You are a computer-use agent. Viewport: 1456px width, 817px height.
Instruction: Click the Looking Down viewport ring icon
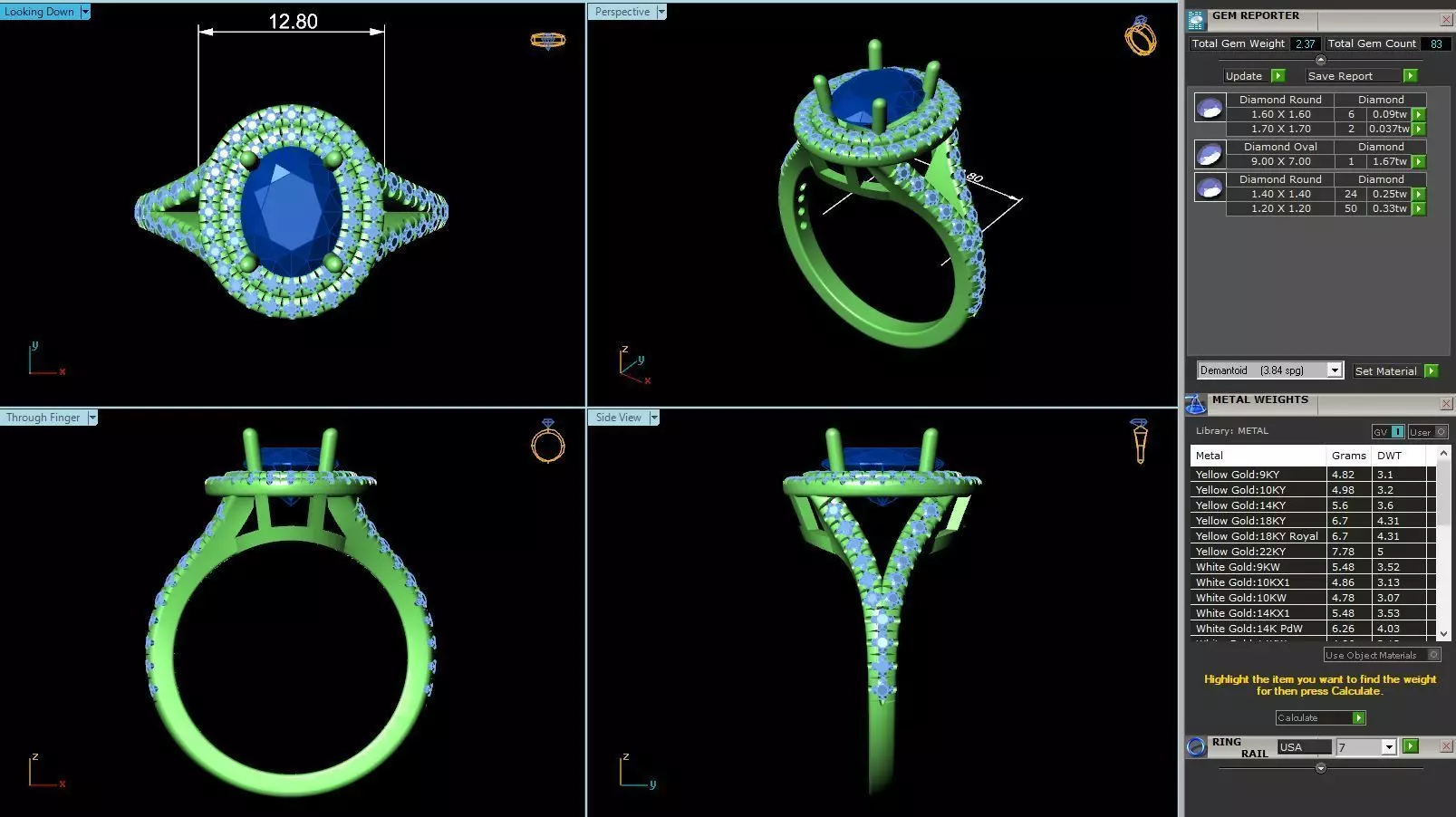(x=547, y=40)
